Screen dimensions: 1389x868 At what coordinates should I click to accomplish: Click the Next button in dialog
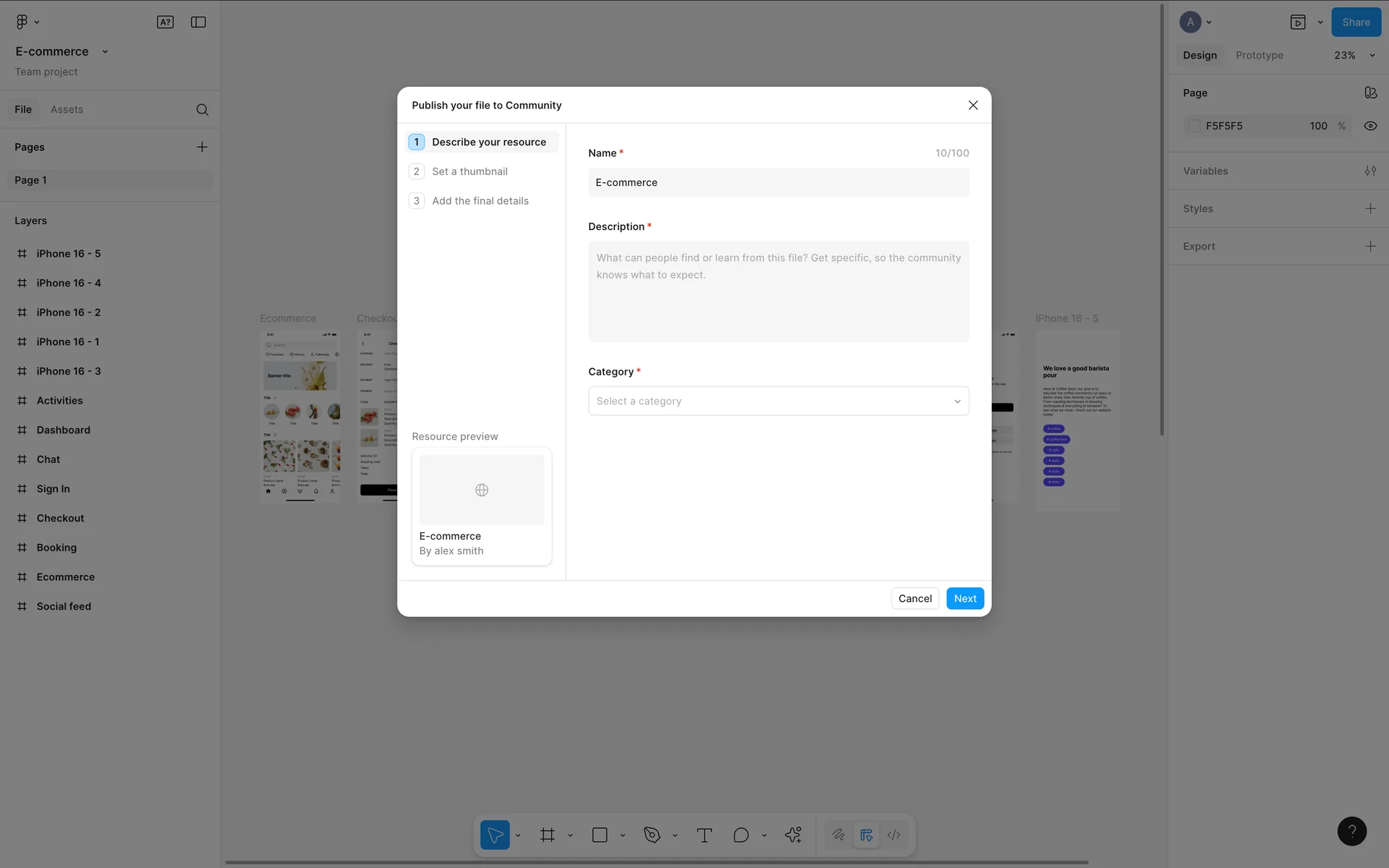tap(964, 598)
